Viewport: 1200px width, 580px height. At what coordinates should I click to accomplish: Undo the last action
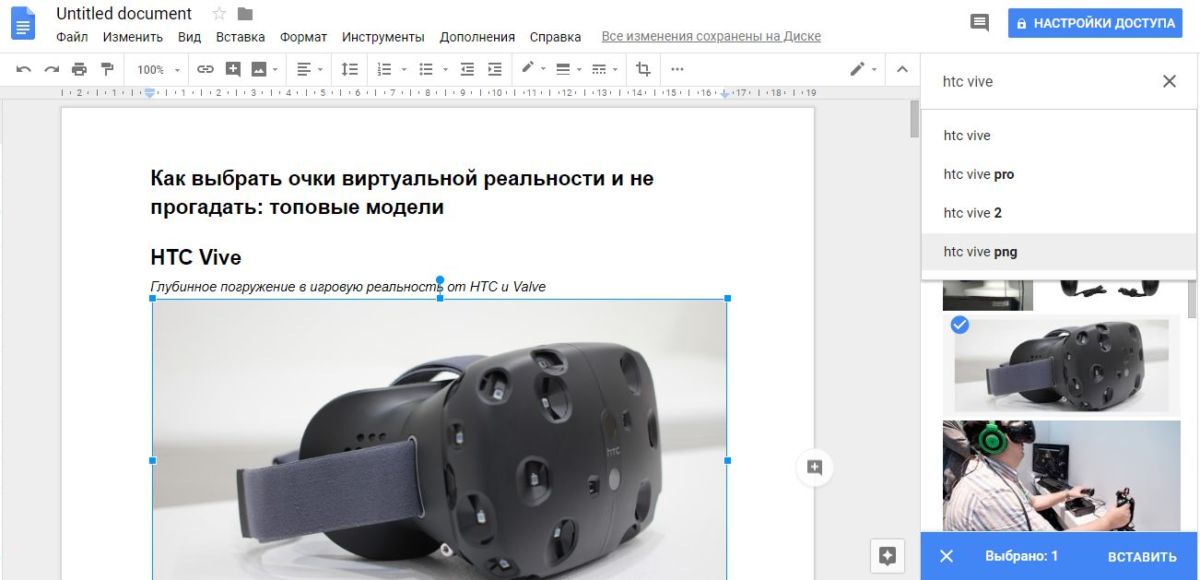click(x=24, y=70)
